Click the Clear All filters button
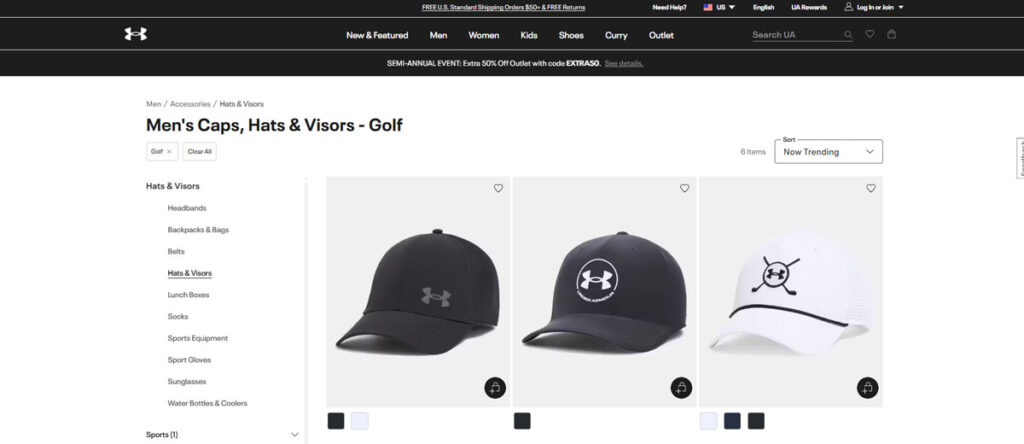Image resolution: width=1024 pixels, height=444 pixels. tap(200, 152)
